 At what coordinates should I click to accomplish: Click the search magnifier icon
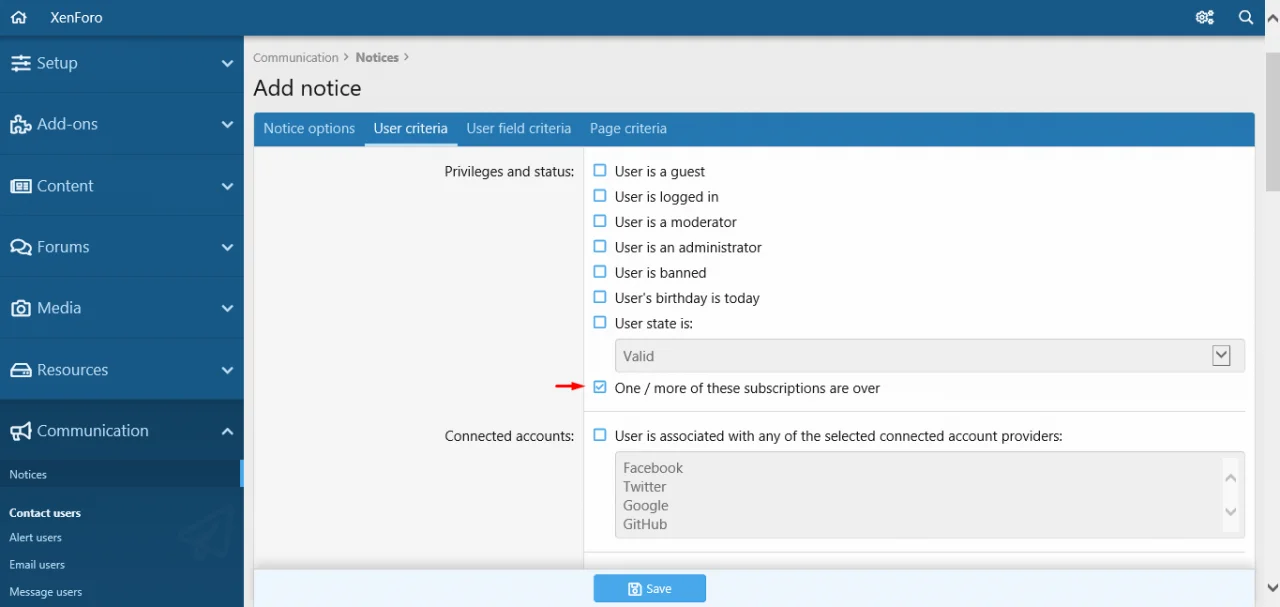(1246, 17)
